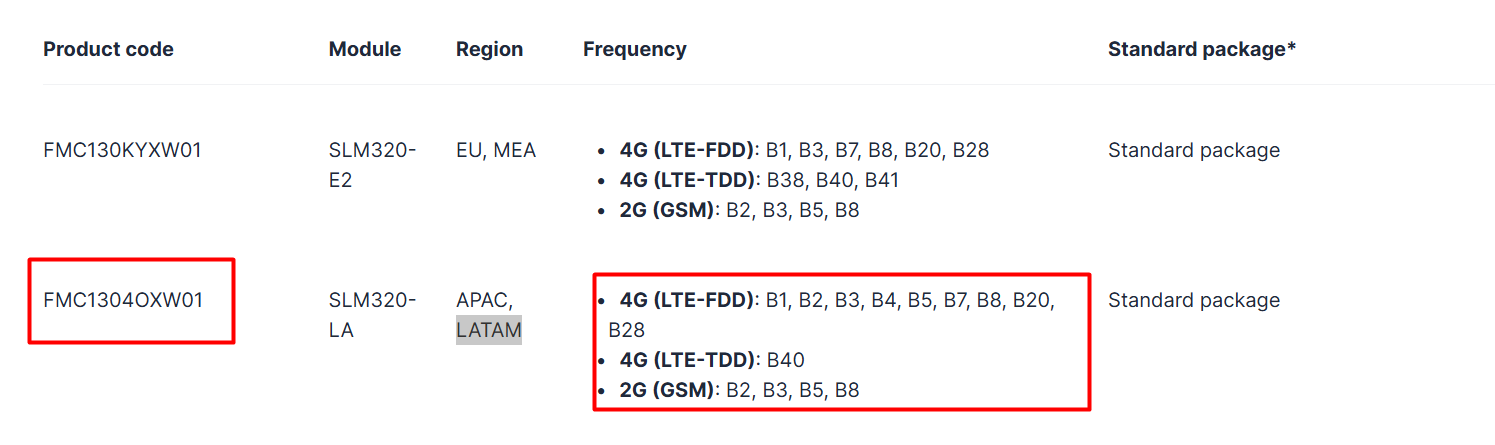This screenshot has width=1495, height=445.
Task: Click the Module column header
Action: [365, 49]
